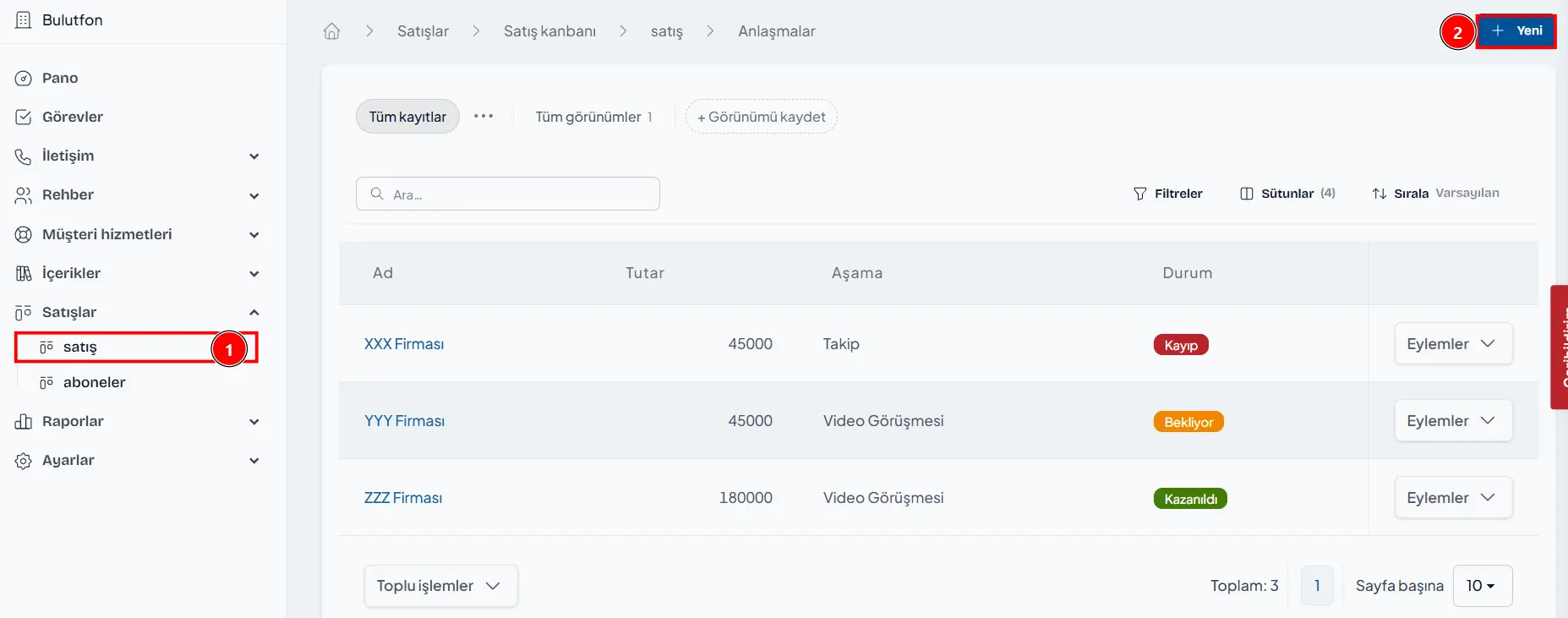Click the Rehber contacts icon
This screenshot has height=618, width=1568.
(x=23, y=195)
